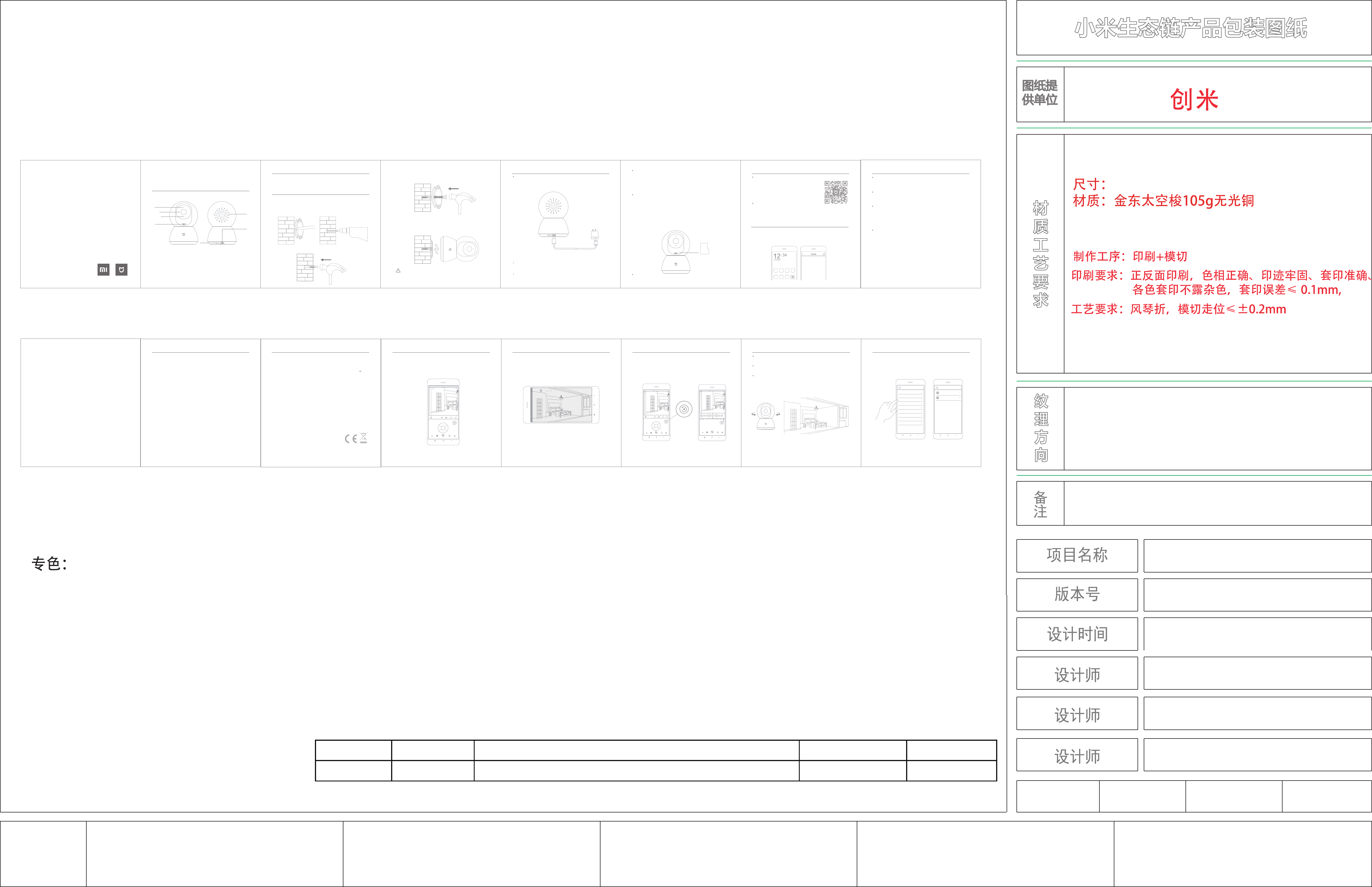
Task: Click the 小米生态链产品包装图纸 title header
Action: pyautogui.click(x=1191, y=28)
